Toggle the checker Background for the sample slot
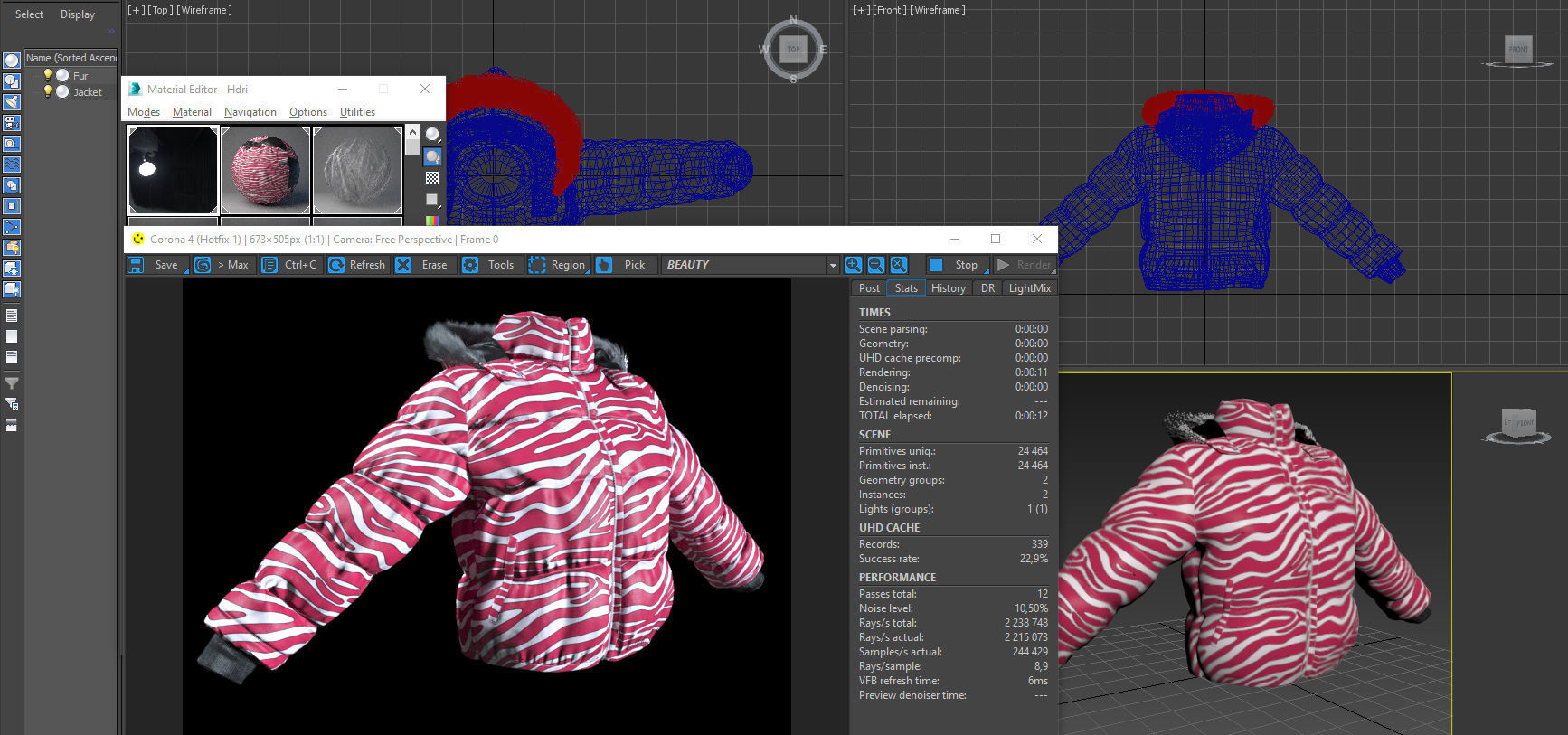 click(432, 178)
